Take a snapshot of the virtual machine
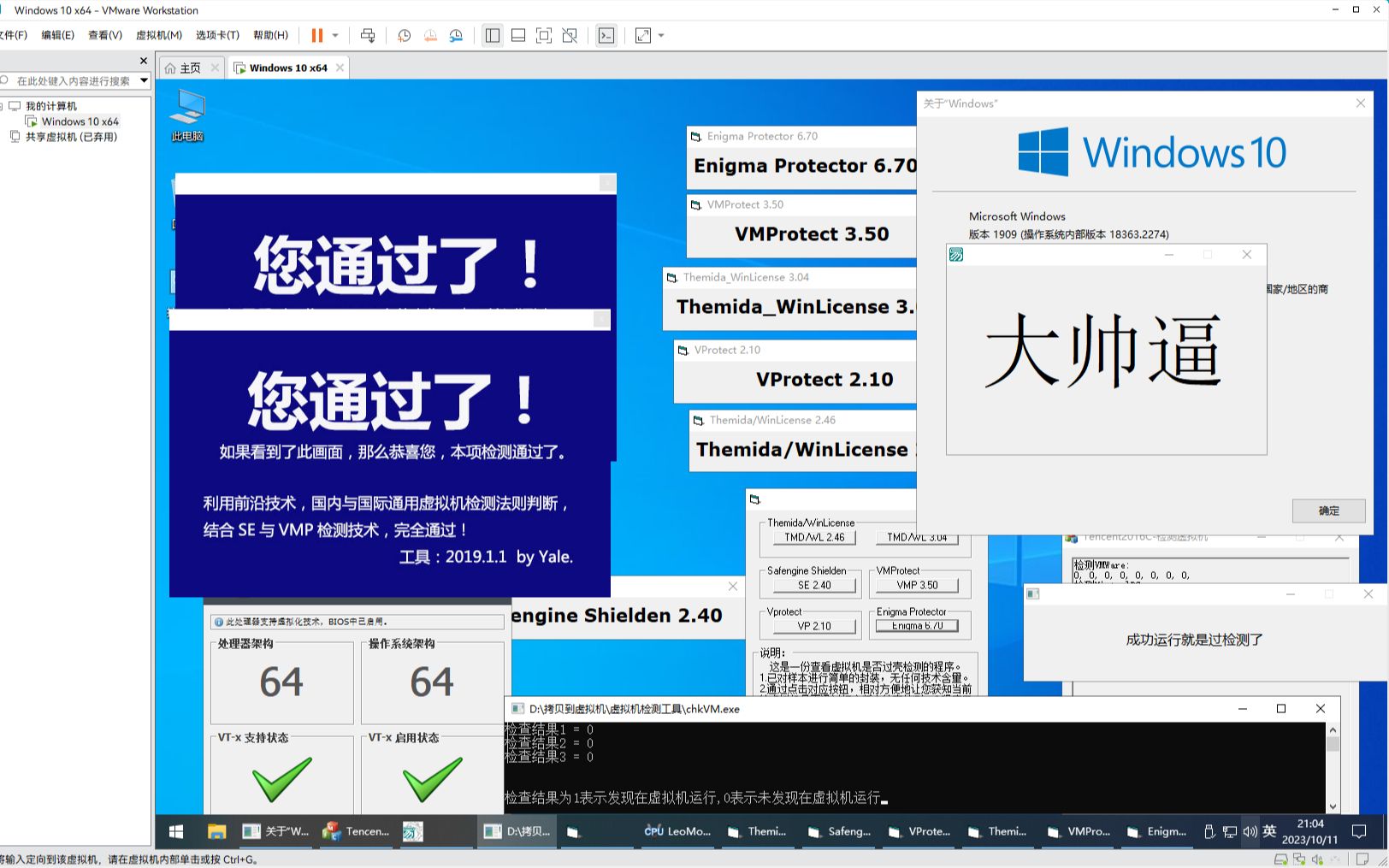The image size is (1389, 868). pyautogui.click(x=404, y=35)
